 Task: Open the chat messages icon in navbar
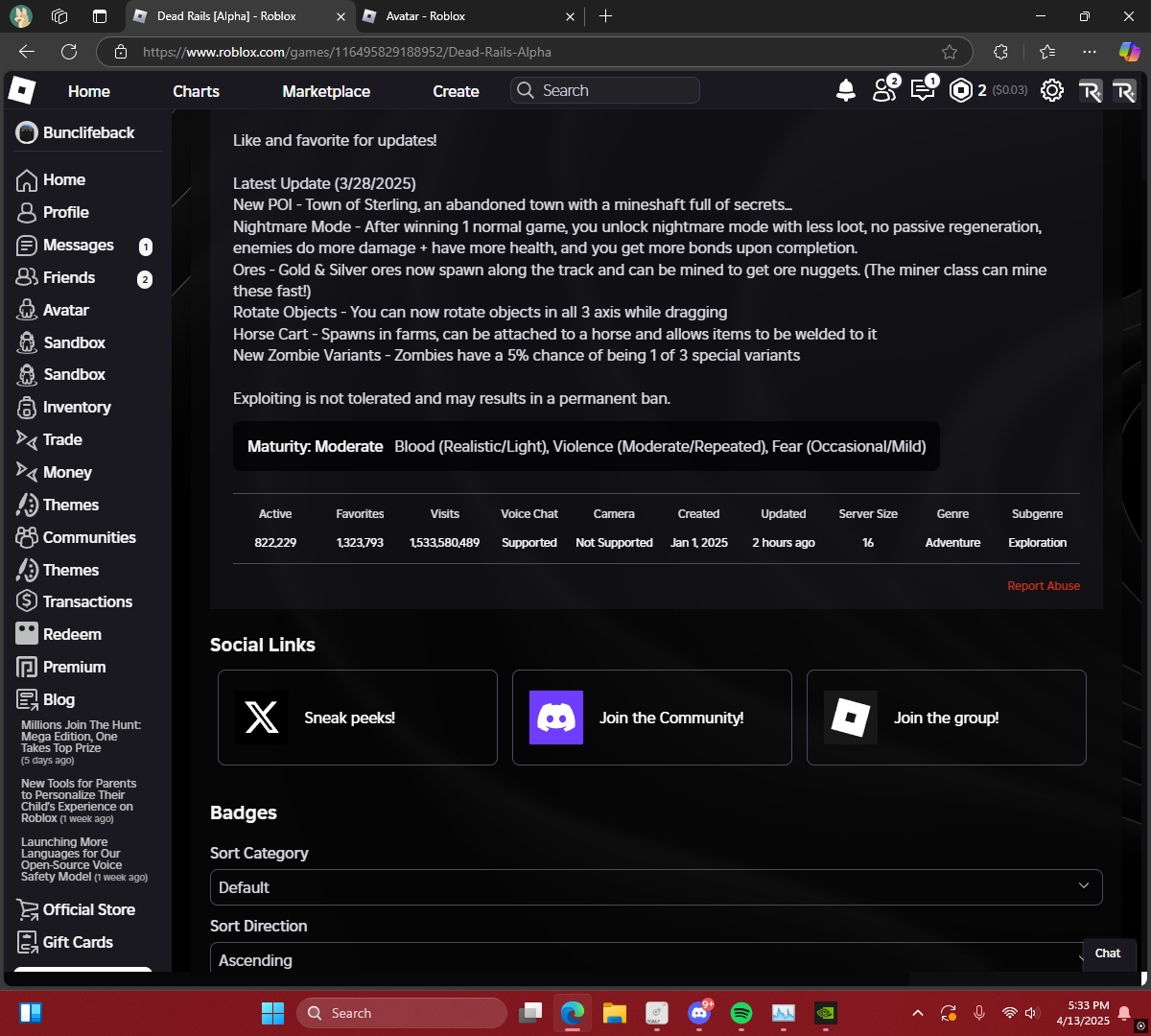pos(924,89)
